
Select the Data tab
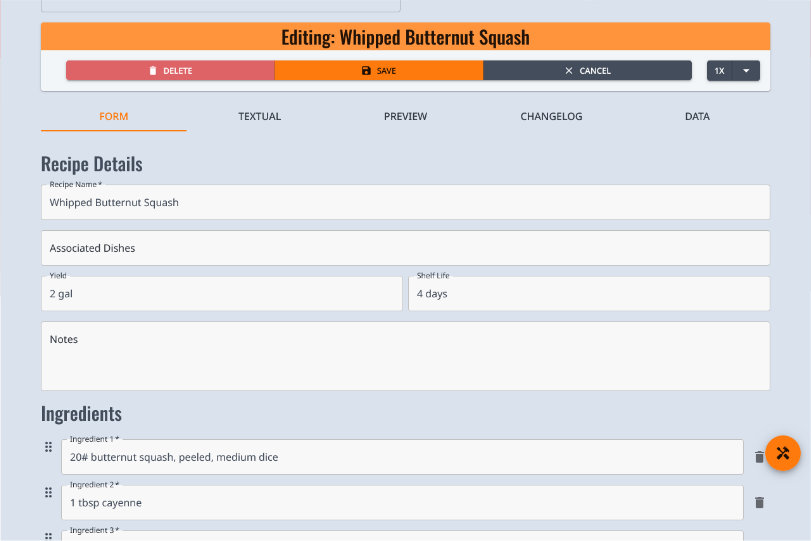(697, 116)
